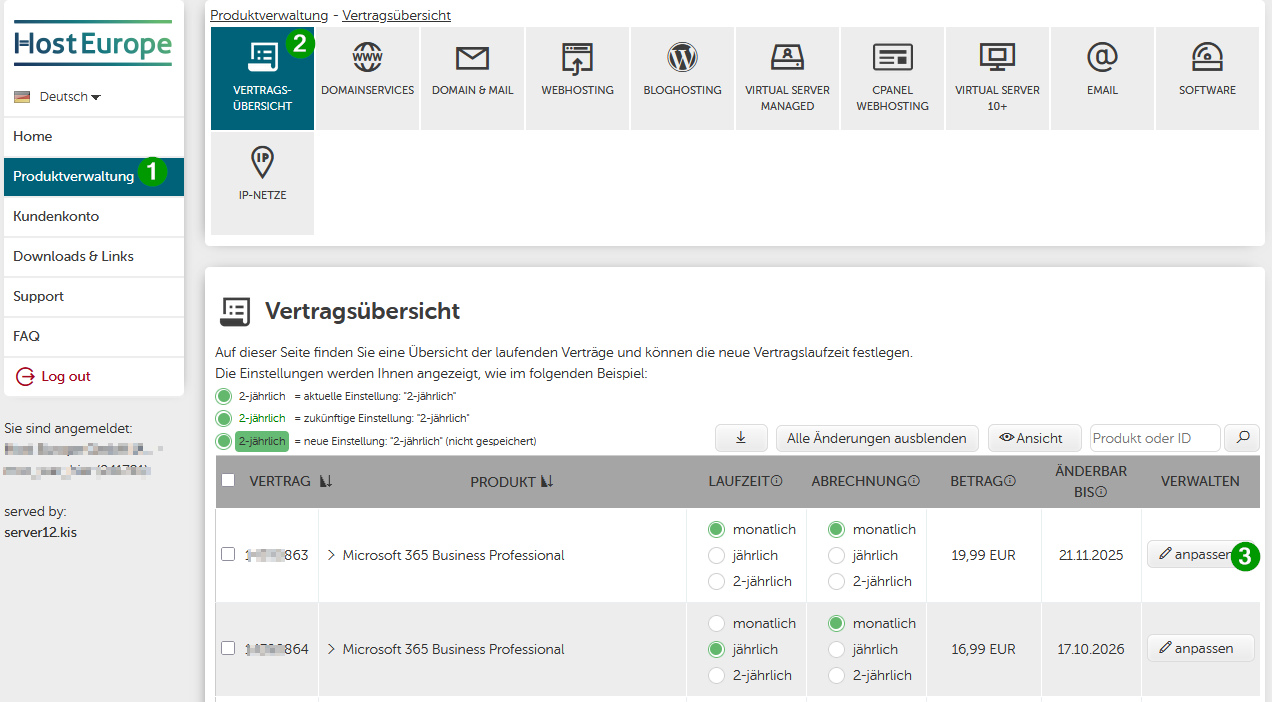Open Kundenkonto in the sidebar menu

pyautogui.click(x=56, y=216)
